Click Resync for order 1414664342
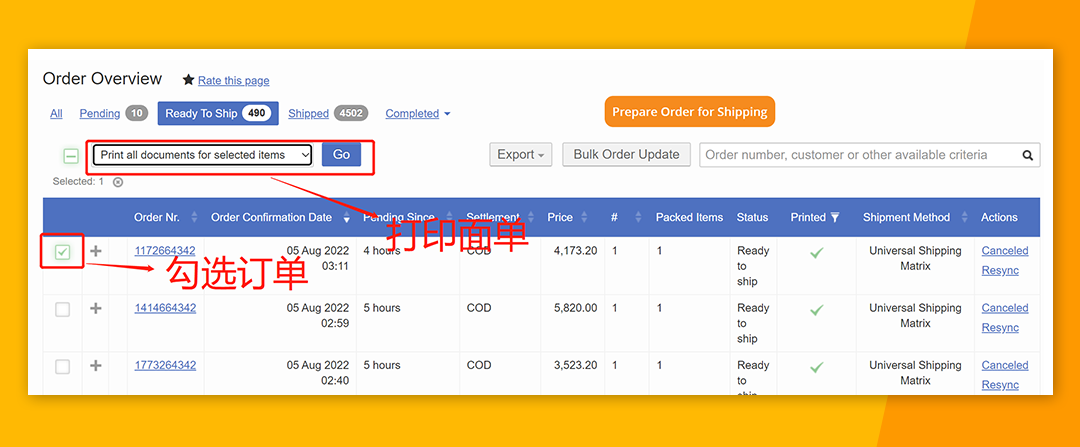 coord(1000,328)
